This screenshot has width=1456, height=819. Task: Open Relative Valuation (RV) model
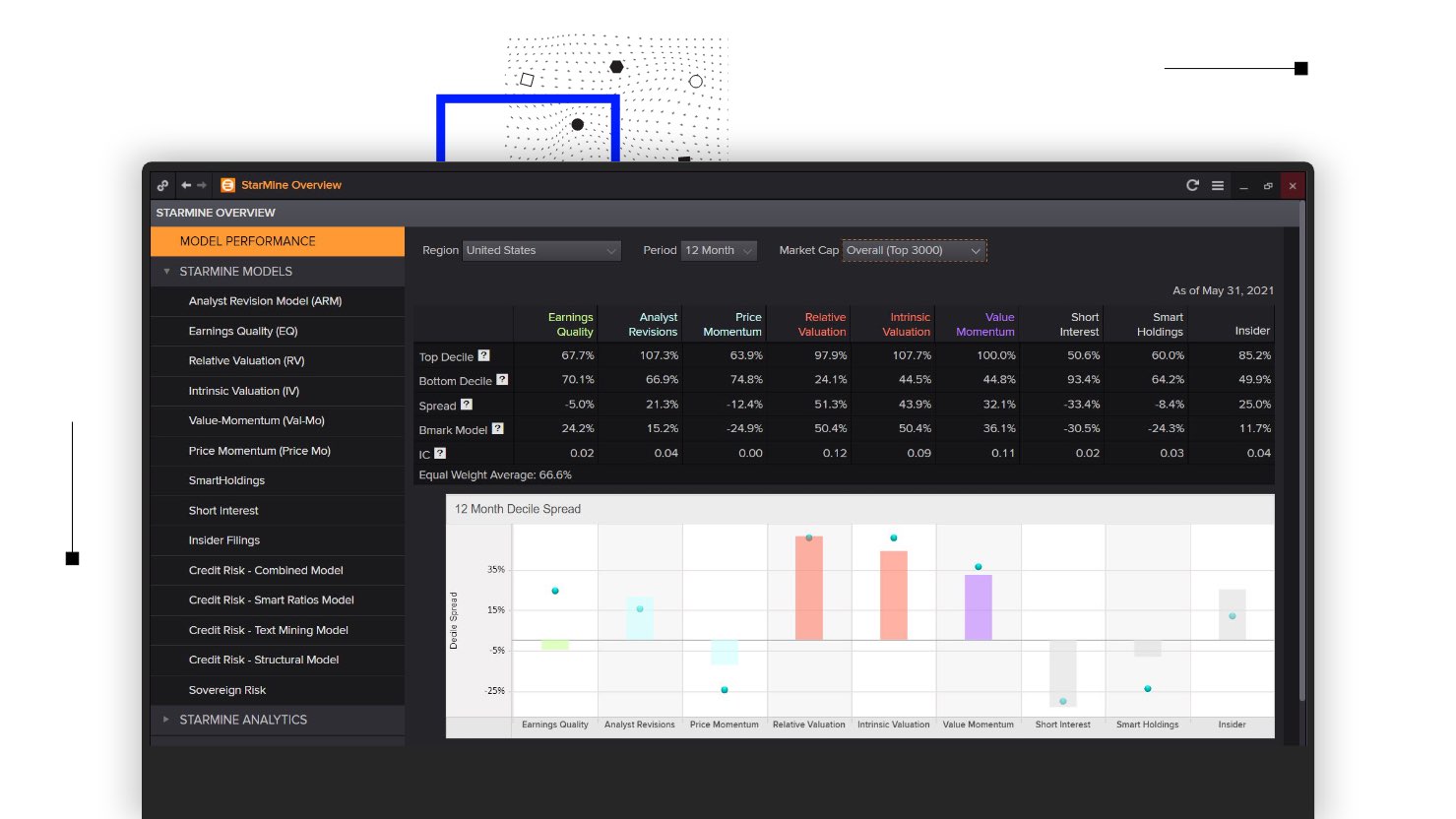point(278,361)
